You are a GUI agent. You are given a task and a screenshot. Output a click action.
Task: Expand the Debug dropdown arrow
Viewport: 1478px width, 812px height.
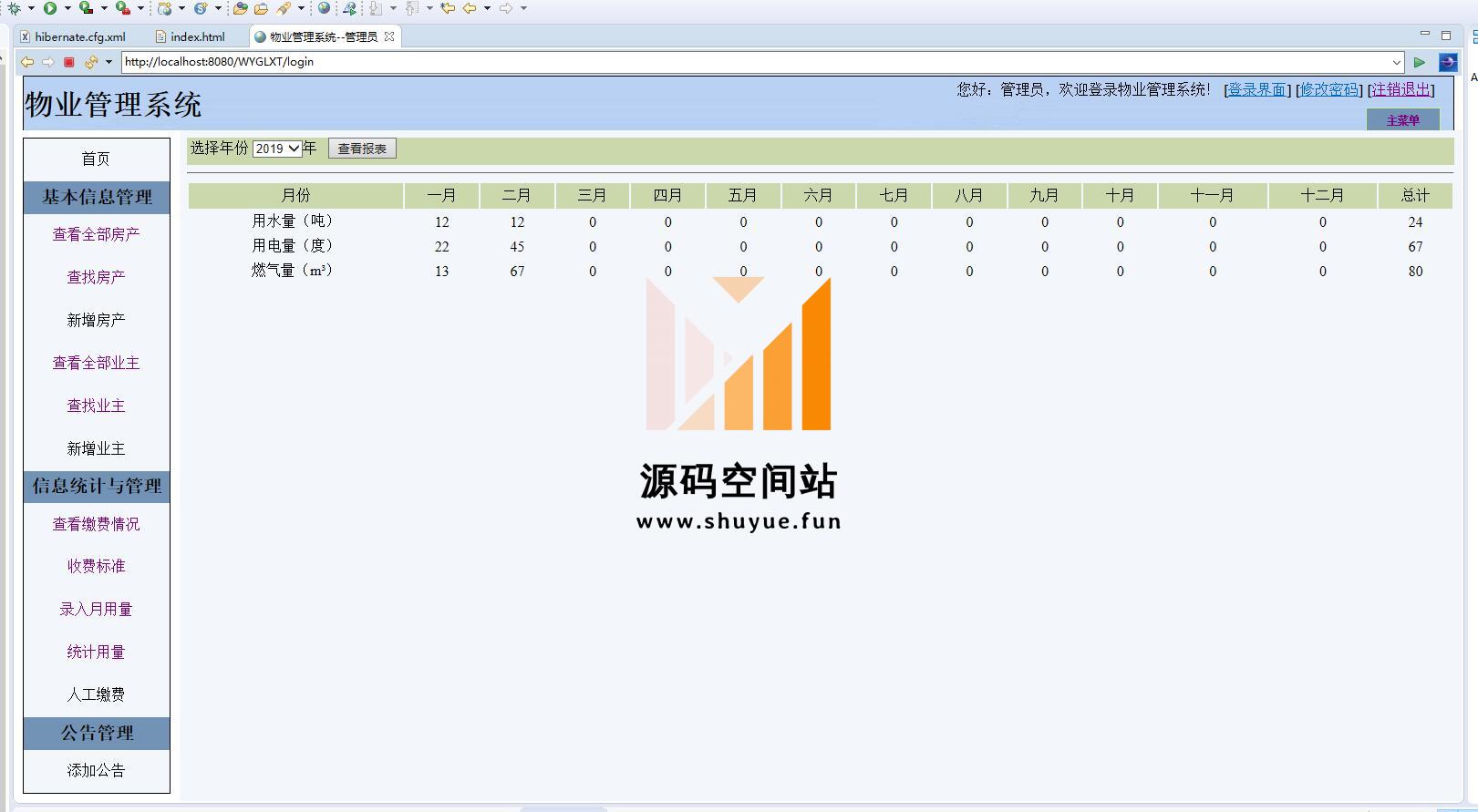tap(31, 8)
